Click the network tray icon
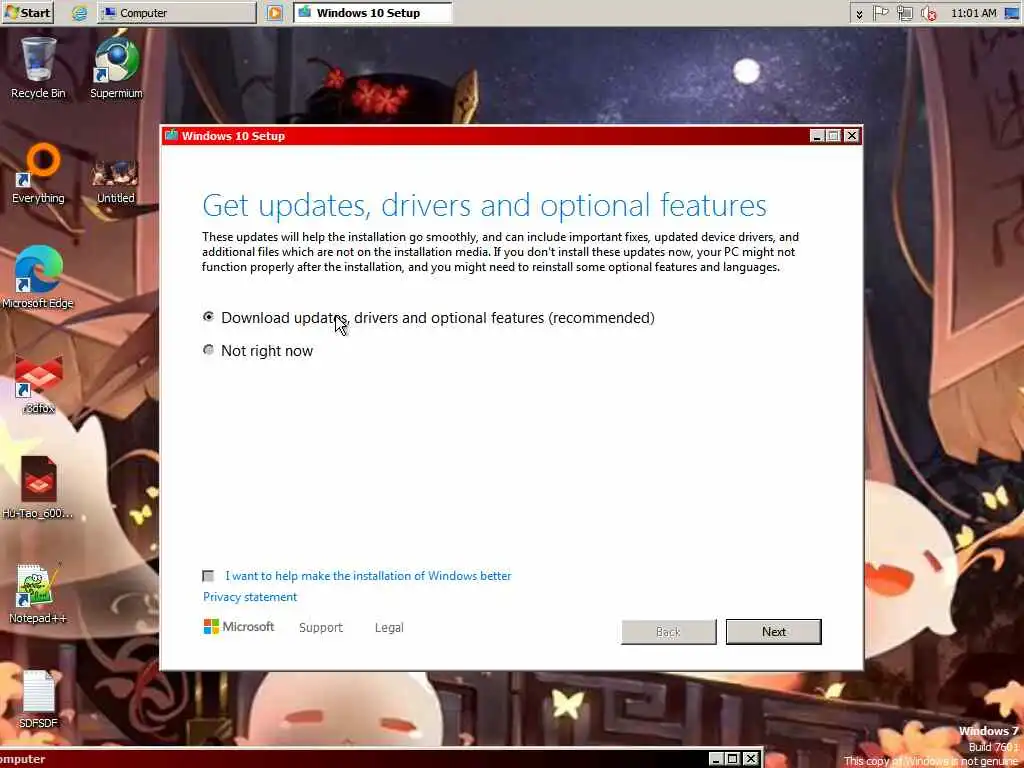1024x768 pixels. click(904, 13)
